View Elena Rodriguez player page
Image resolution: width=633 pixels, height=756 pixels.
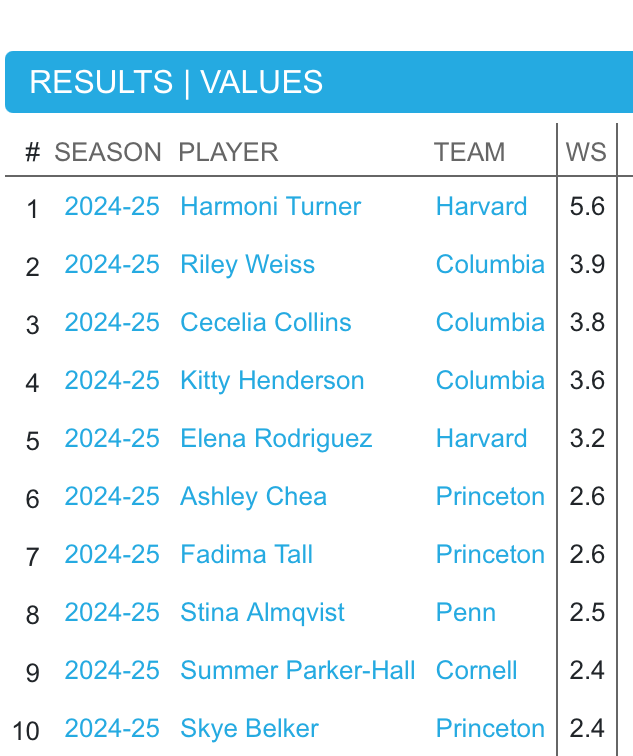pyautogui.click(x=276, y=439)
